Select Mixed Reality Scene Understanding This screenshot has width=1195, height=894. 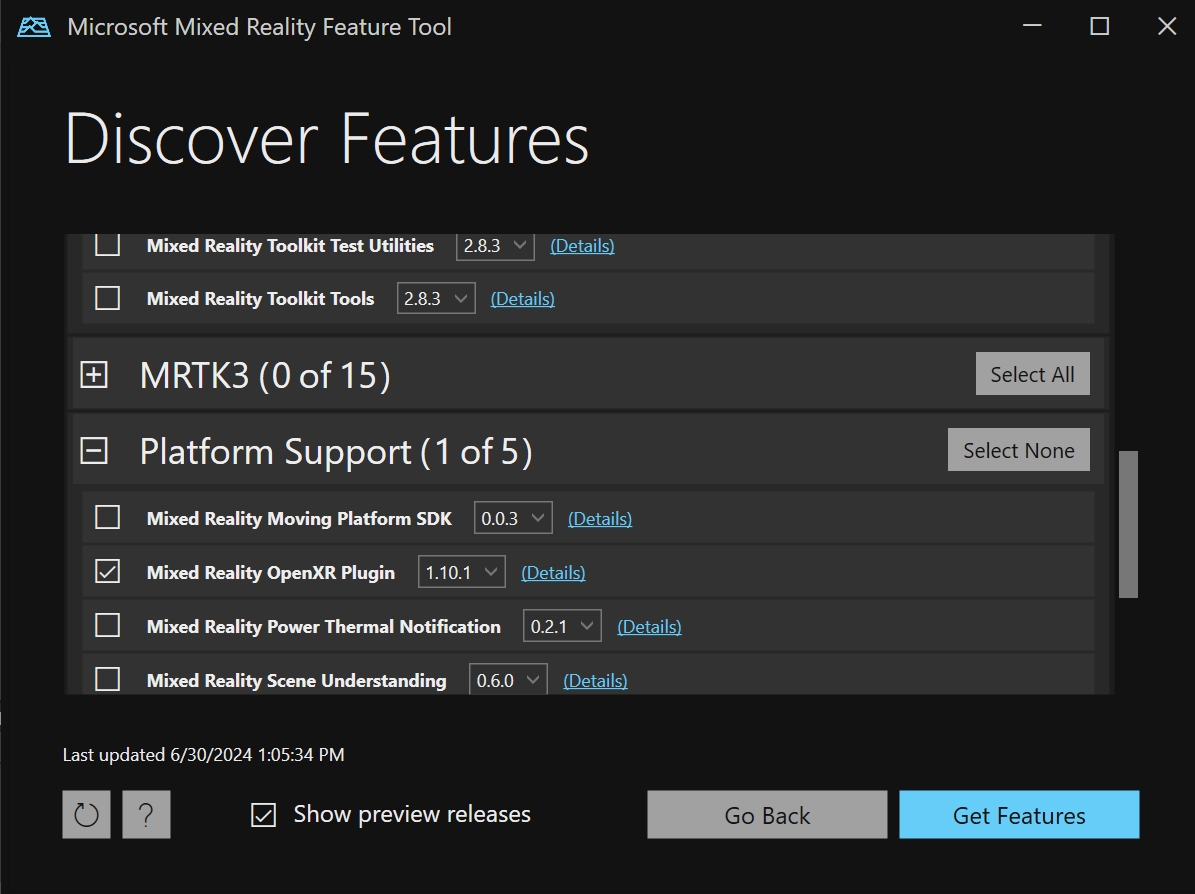[107, 678]
